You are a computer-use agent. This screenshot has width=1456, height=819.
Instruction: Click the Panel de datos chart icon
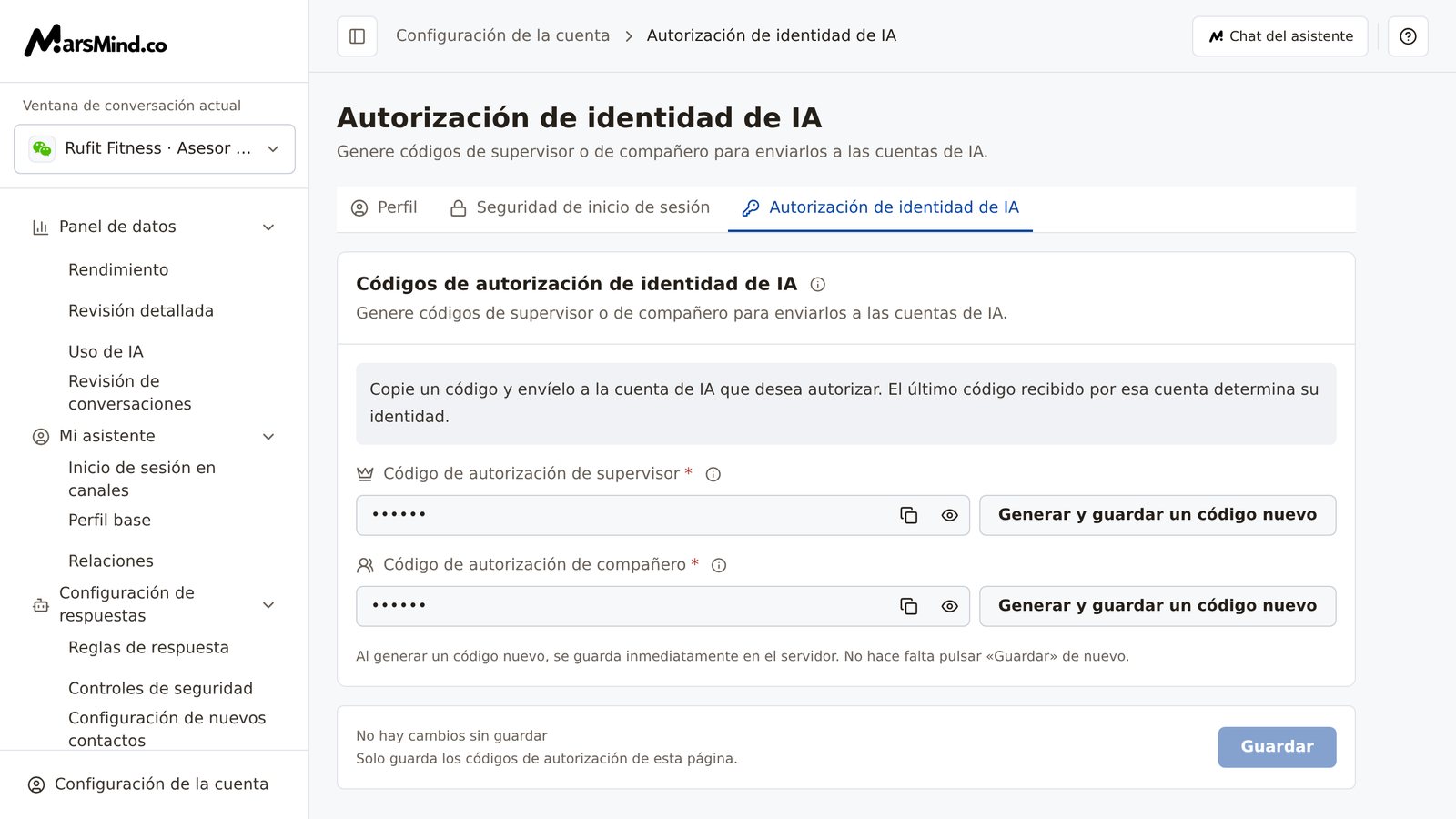pyautogui.click(x=40, y=227)
